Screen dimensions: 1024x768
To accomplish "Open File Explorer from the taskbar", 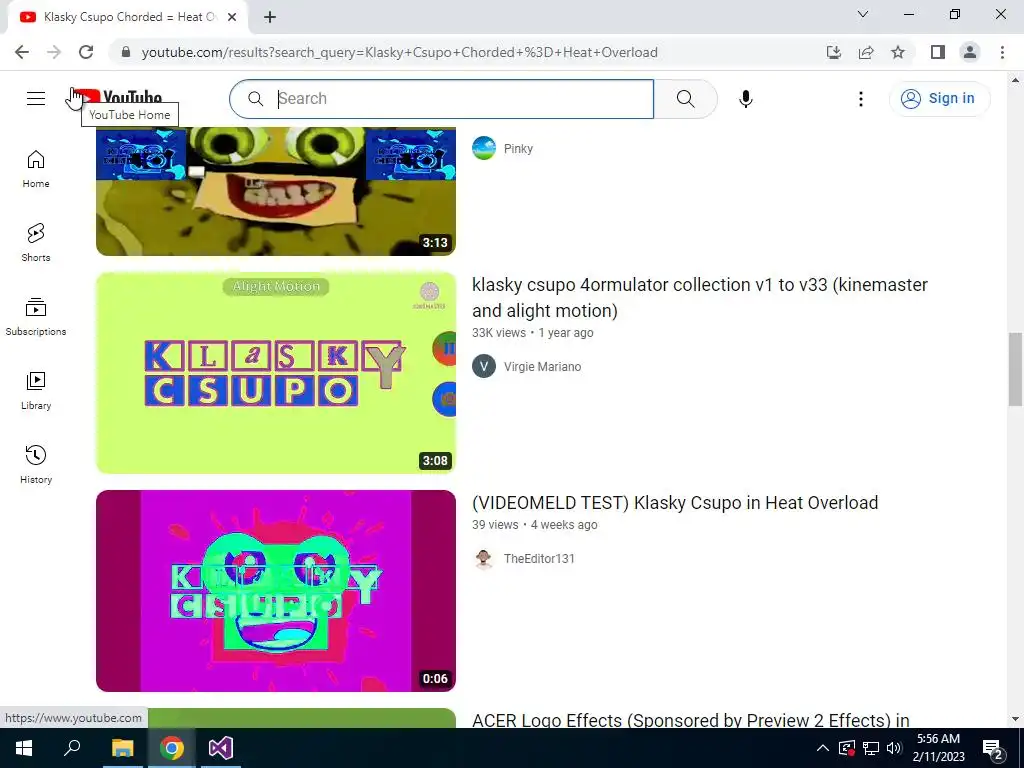I will click(122, 748).
